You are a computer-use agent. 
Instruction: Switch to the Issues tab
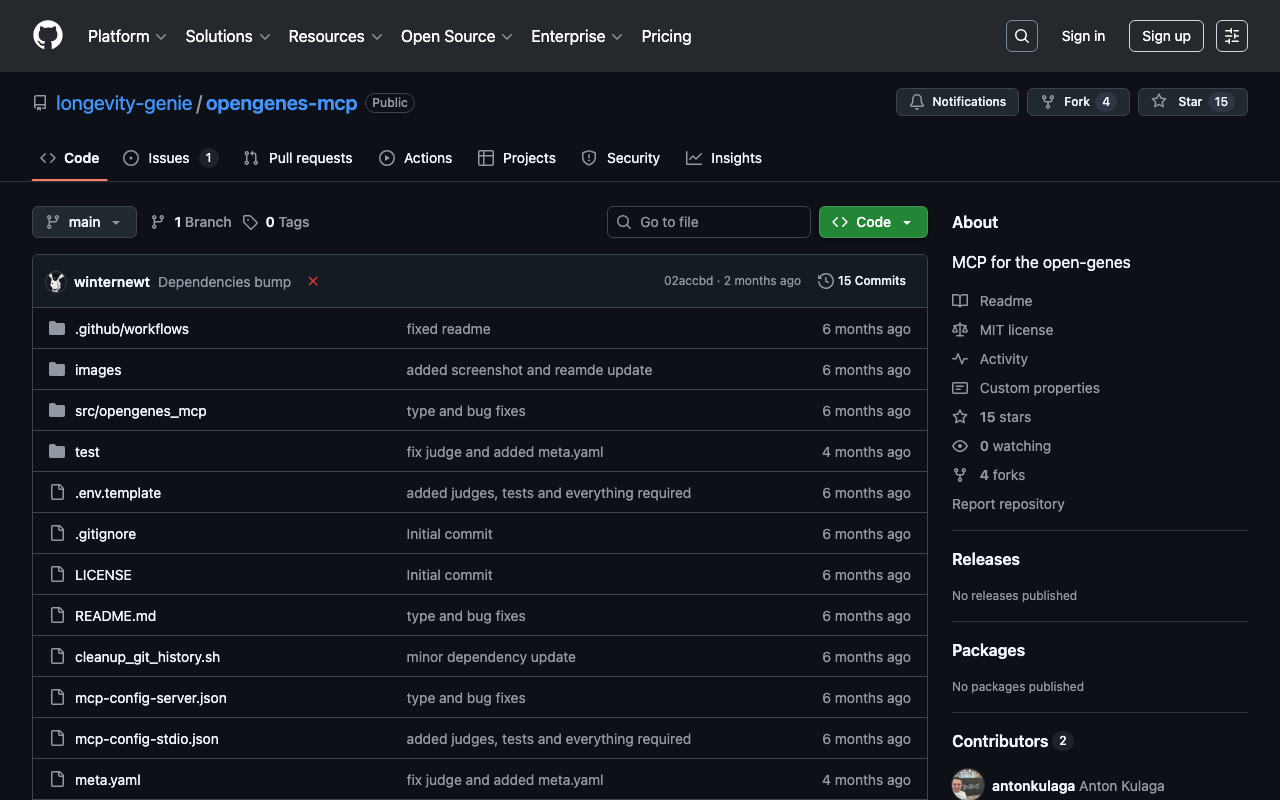[169, 158]
